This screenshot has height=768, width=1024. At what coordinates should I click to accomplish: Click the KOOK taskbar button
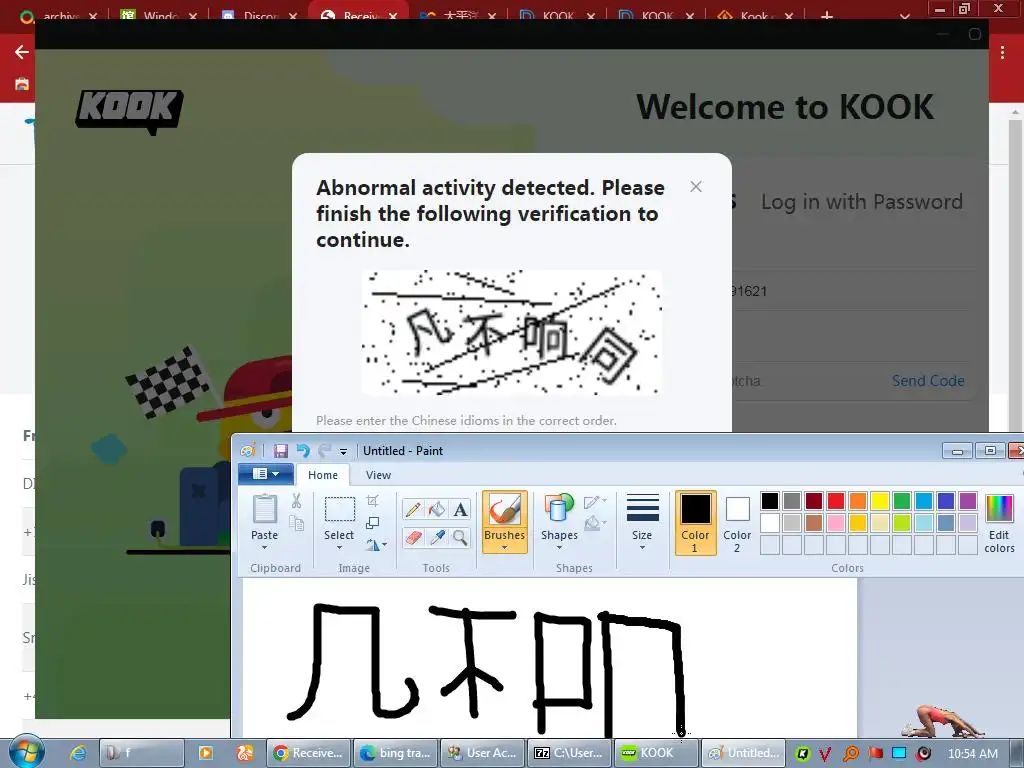(x=656, y=753)
